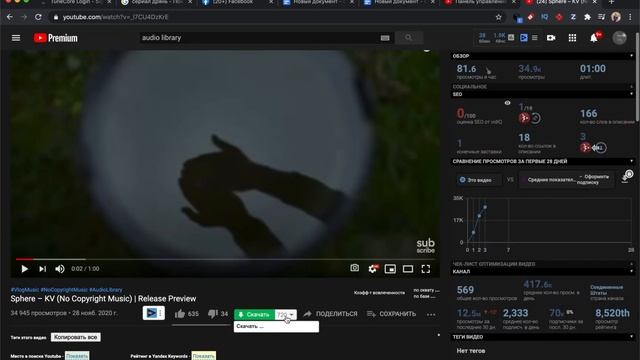Seek on the video progress bar
Image resolution: width=640 pixels, height=360 pixels.
[x=225, y=259]
